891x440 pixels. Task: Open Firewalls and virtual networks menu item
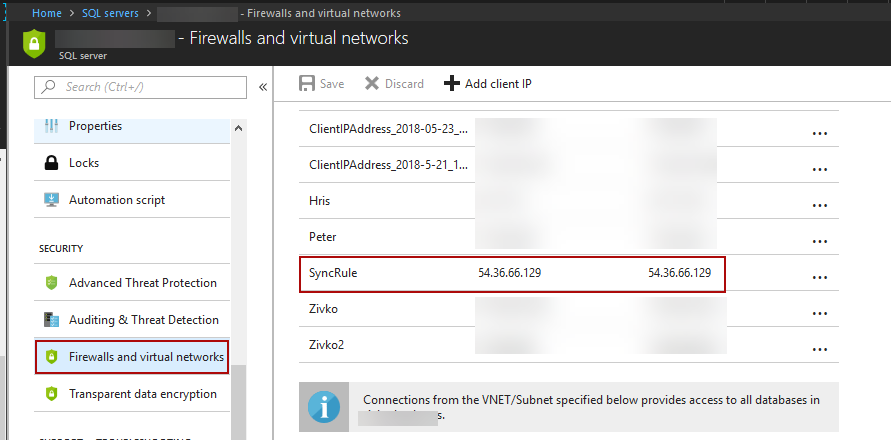click(x=146, y=357)
